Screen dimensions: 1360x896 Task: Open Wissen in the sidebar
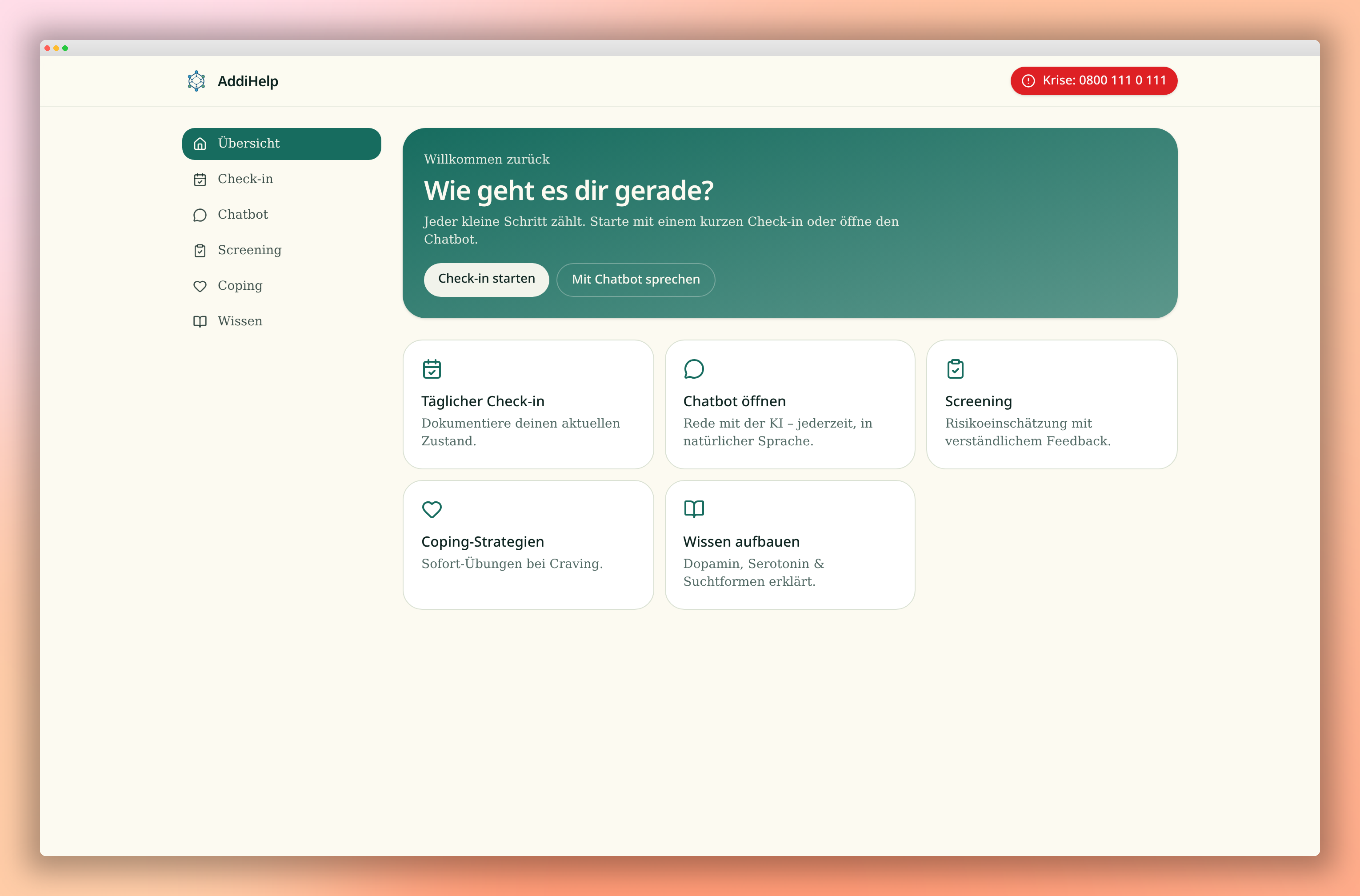281,321
